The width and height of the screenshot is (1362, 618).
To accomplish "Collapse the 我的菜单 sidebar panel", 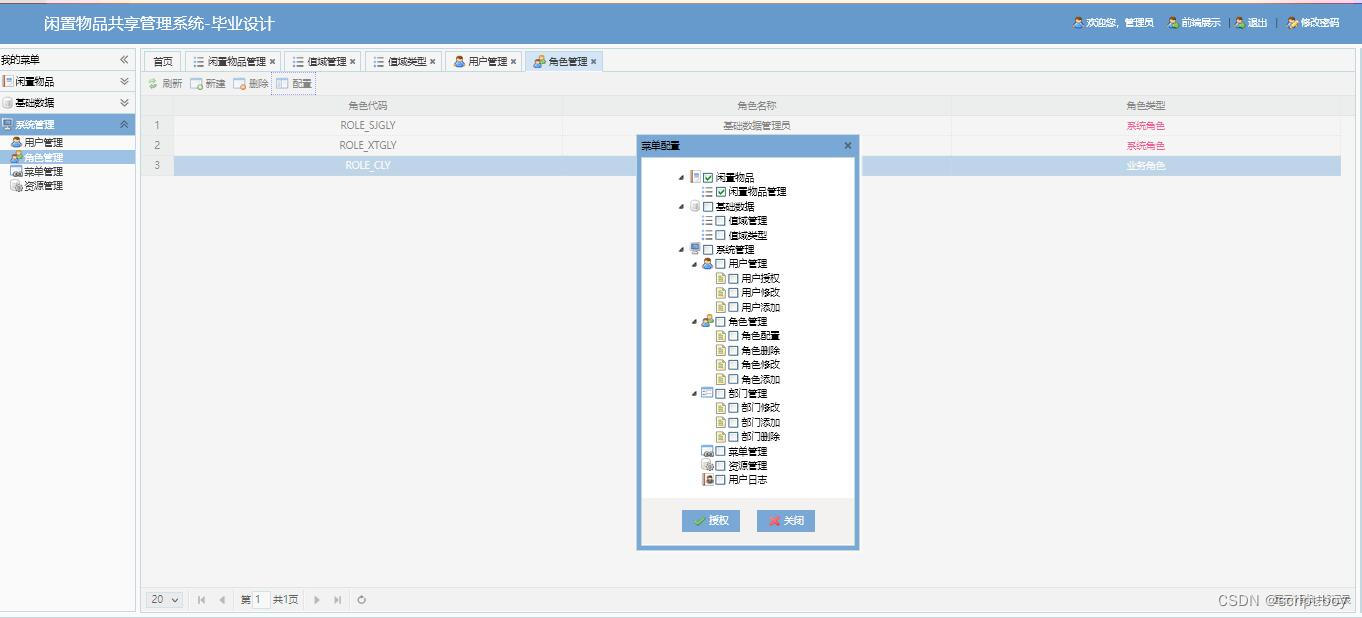I will pyautogui.click(x=124, y=59).
